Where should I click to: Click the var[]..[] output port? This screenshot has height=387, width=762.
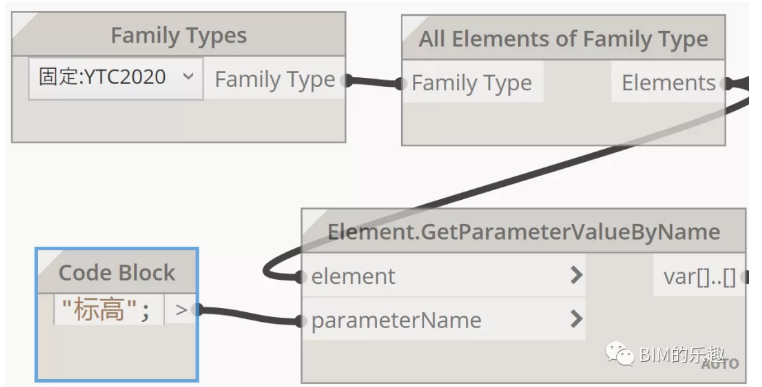(699, 277)
